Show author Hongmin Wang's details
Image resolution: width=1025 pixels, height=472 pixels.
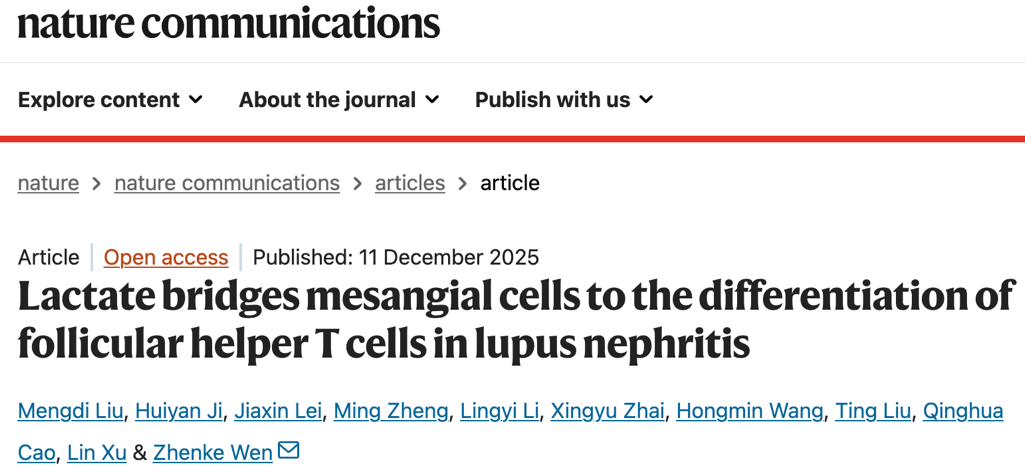(x=750, y=411)
